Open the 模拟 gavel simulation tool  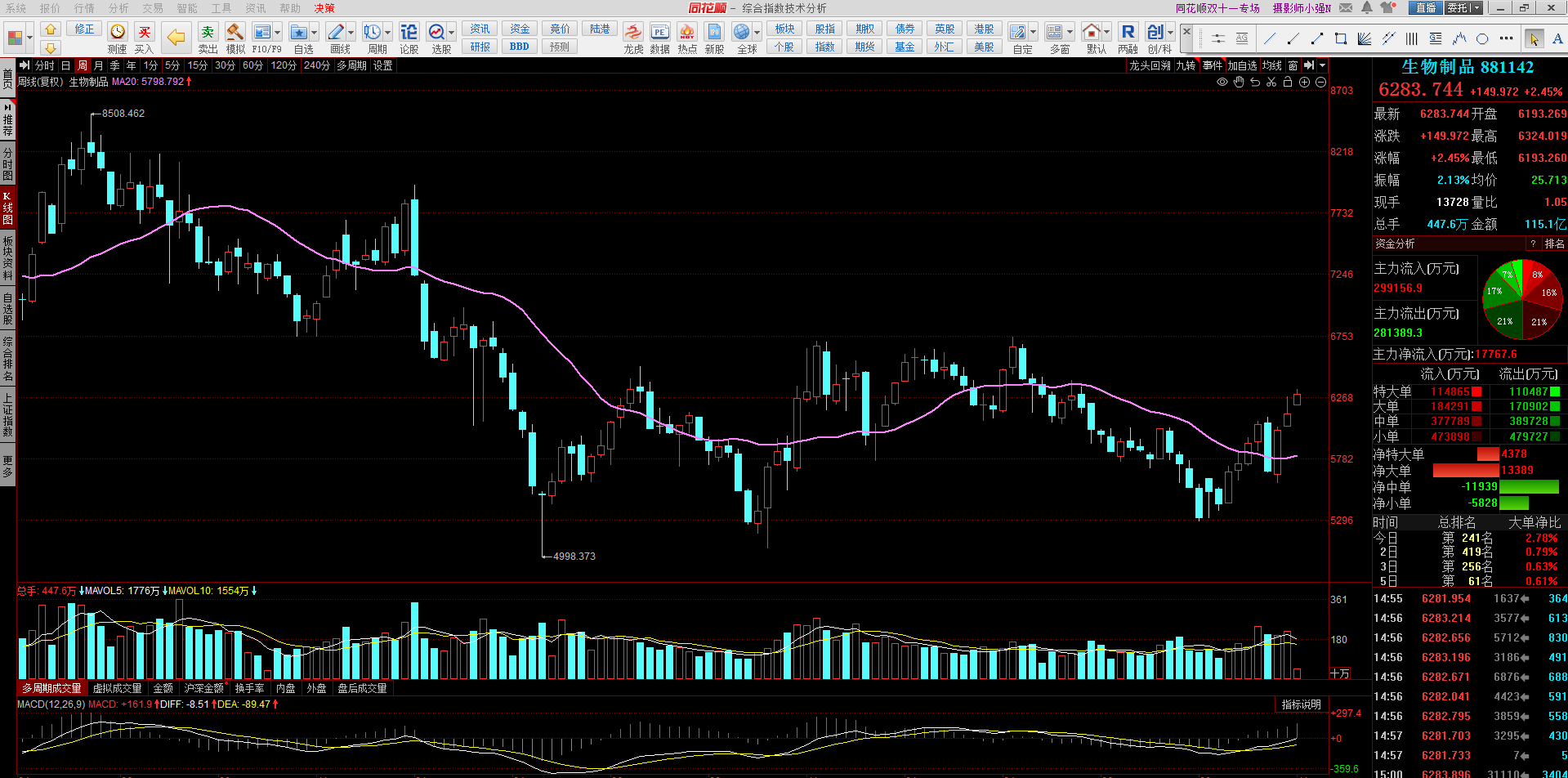click(235, 32)
